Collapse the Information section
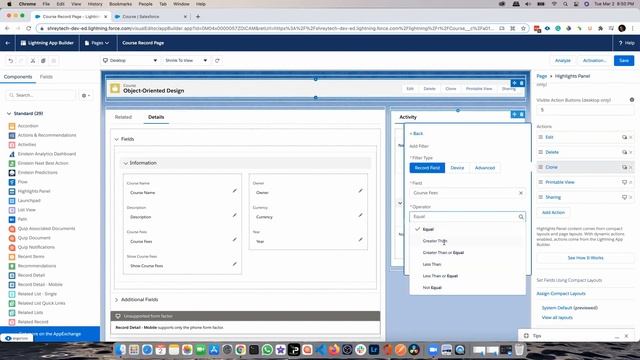 click(x=125, y=163)
